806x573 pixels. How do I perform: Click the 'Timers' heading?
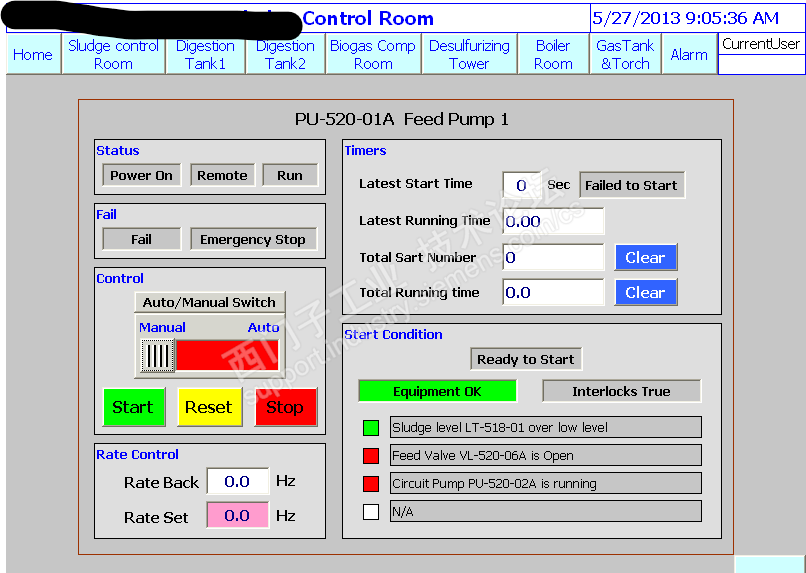(365, 151)
